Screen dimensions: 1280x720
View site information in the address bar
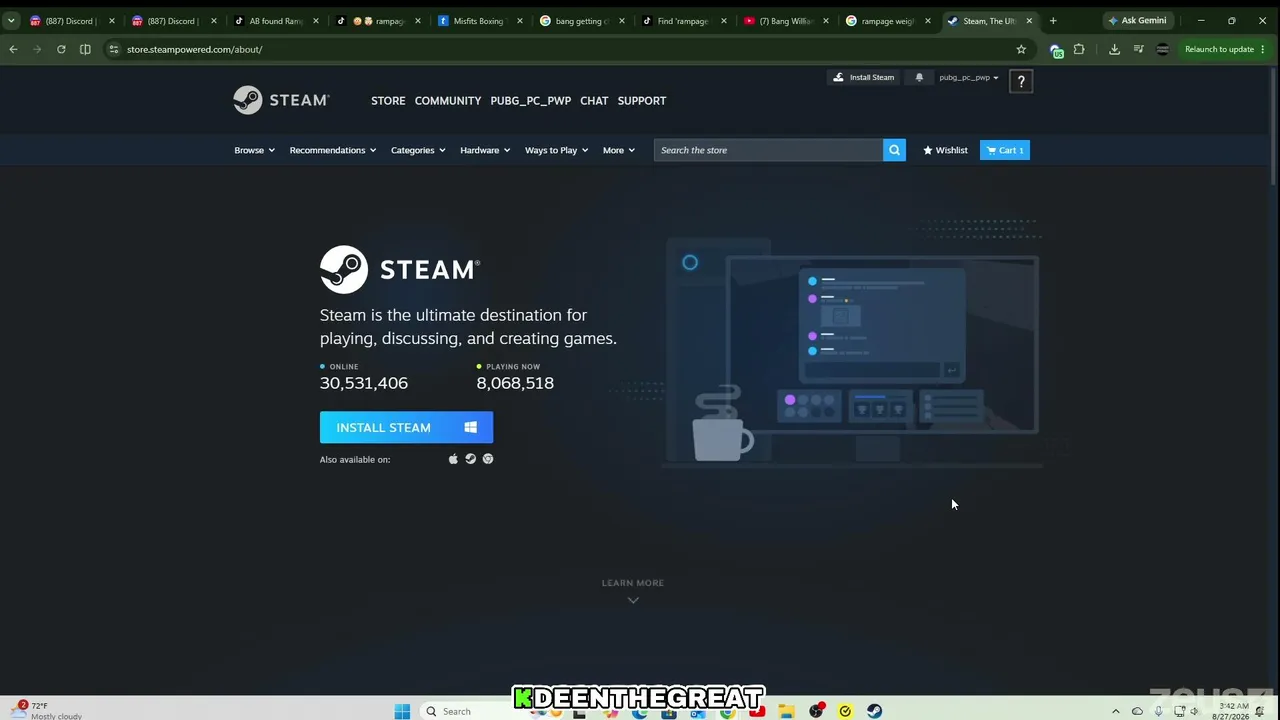[x=113, y=49]
